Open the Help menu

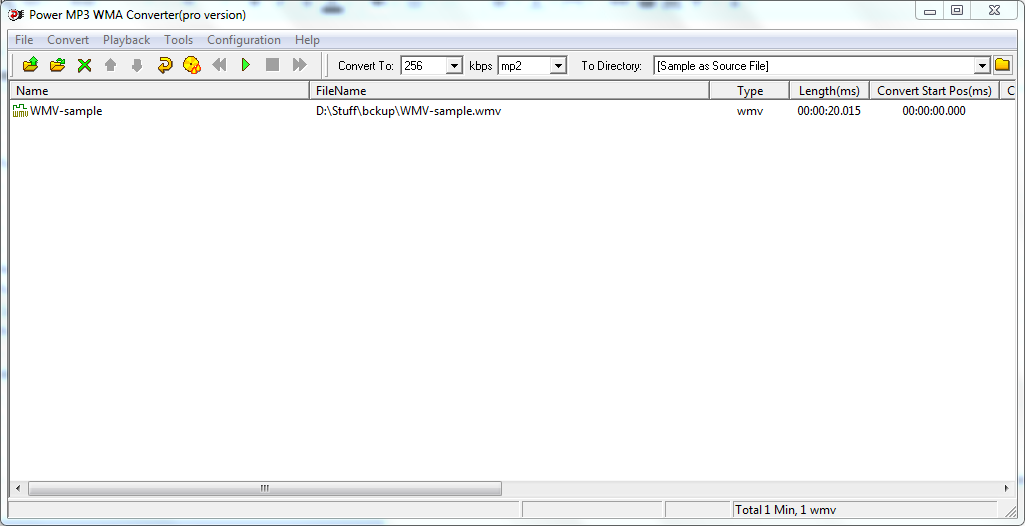tap(307, 40)
